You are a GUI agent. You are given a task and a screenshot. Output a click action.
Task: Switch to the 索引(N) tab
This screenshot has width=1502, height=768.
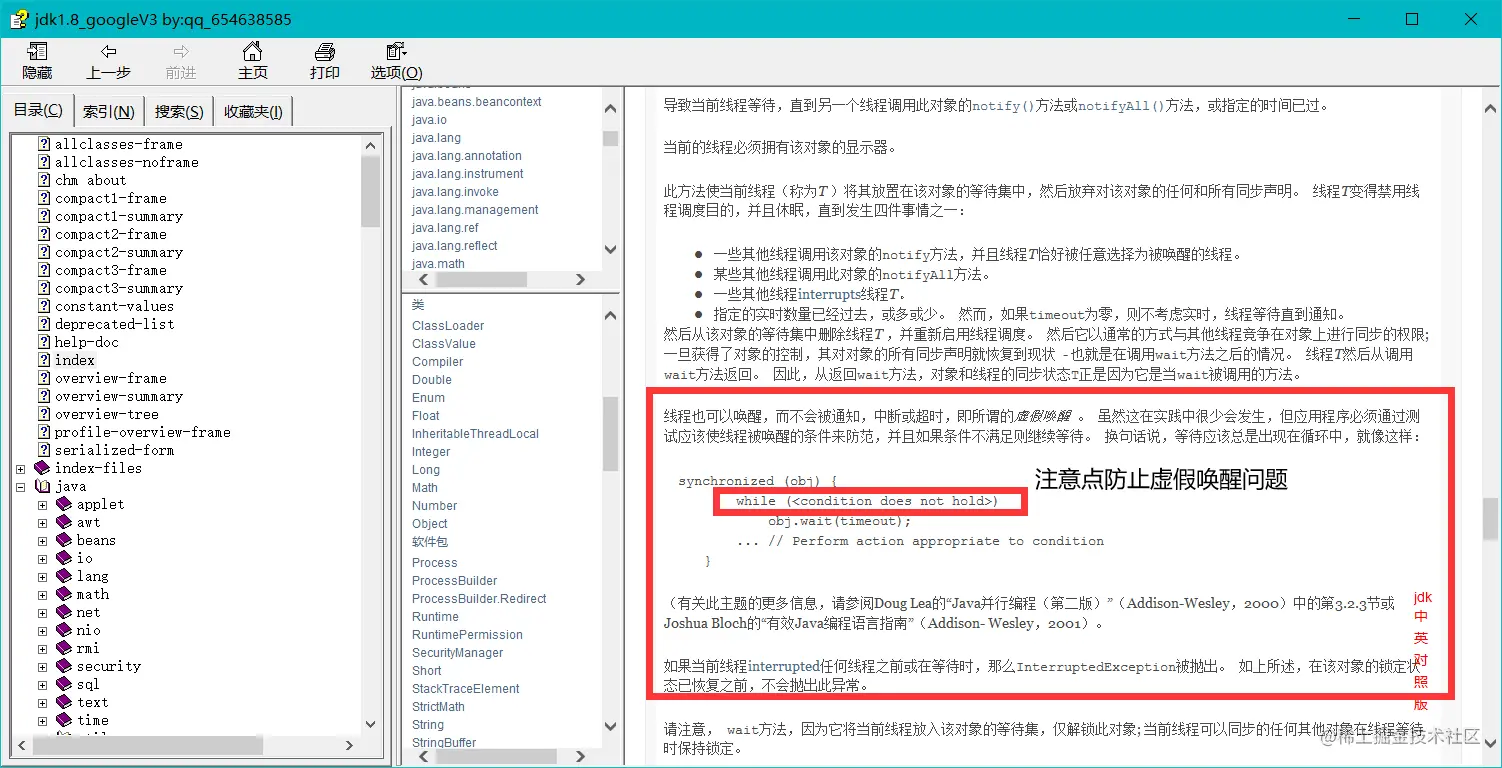pyautogui.click(x=109, y=112)
